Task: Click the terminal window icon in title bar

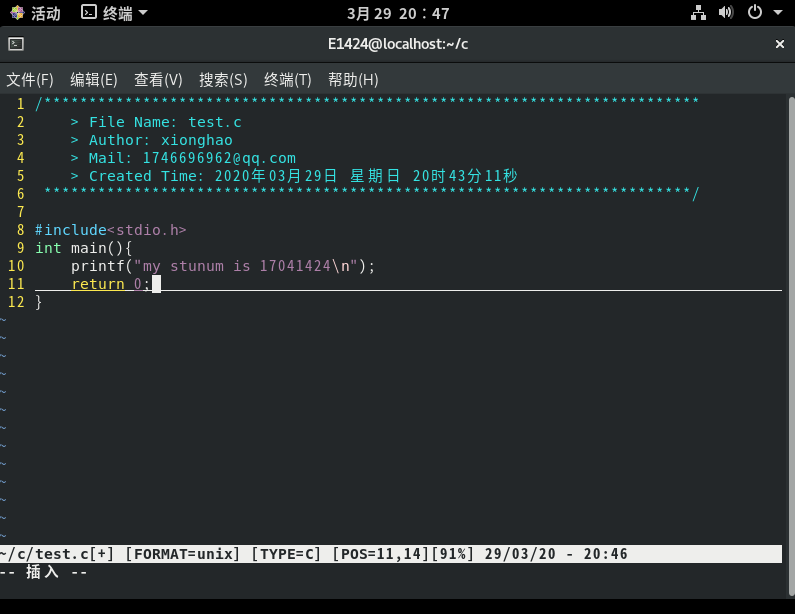Action: pos(16,44)
